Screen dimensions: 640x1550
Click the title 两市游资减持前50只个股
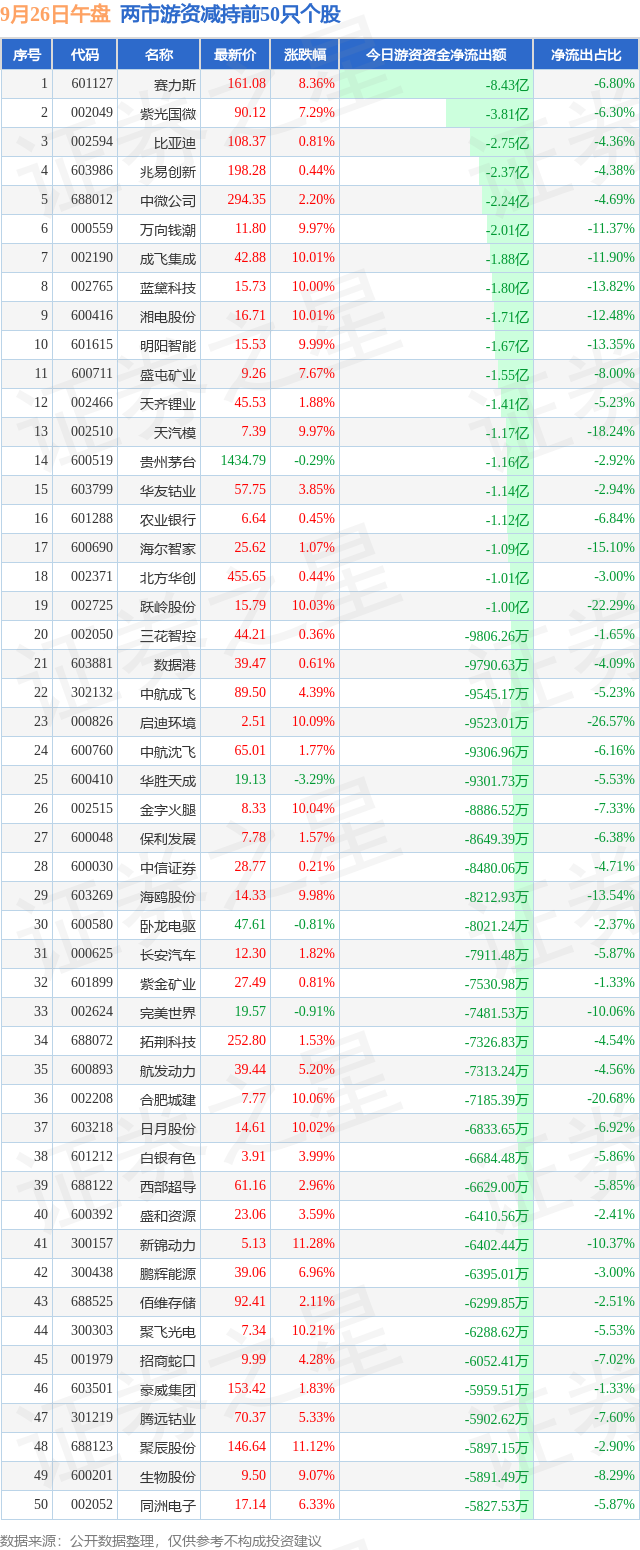[x=230, y=14]
